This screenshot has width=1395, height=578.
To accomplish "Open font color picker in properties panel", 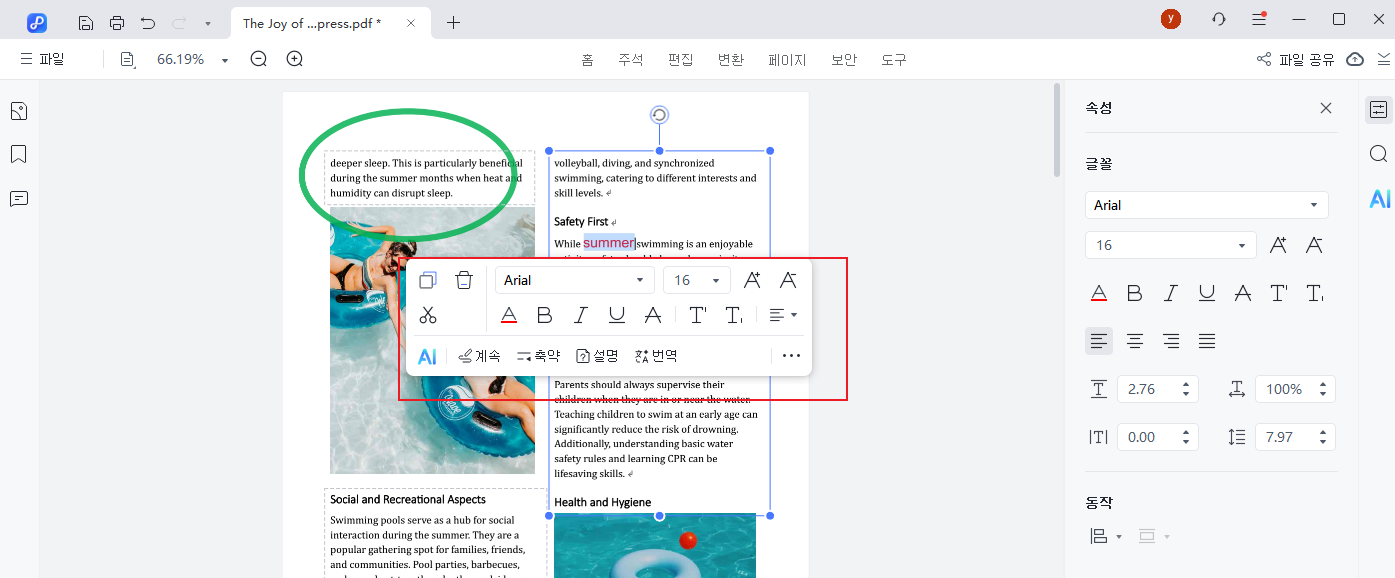I will click(x=1099, y=293).
